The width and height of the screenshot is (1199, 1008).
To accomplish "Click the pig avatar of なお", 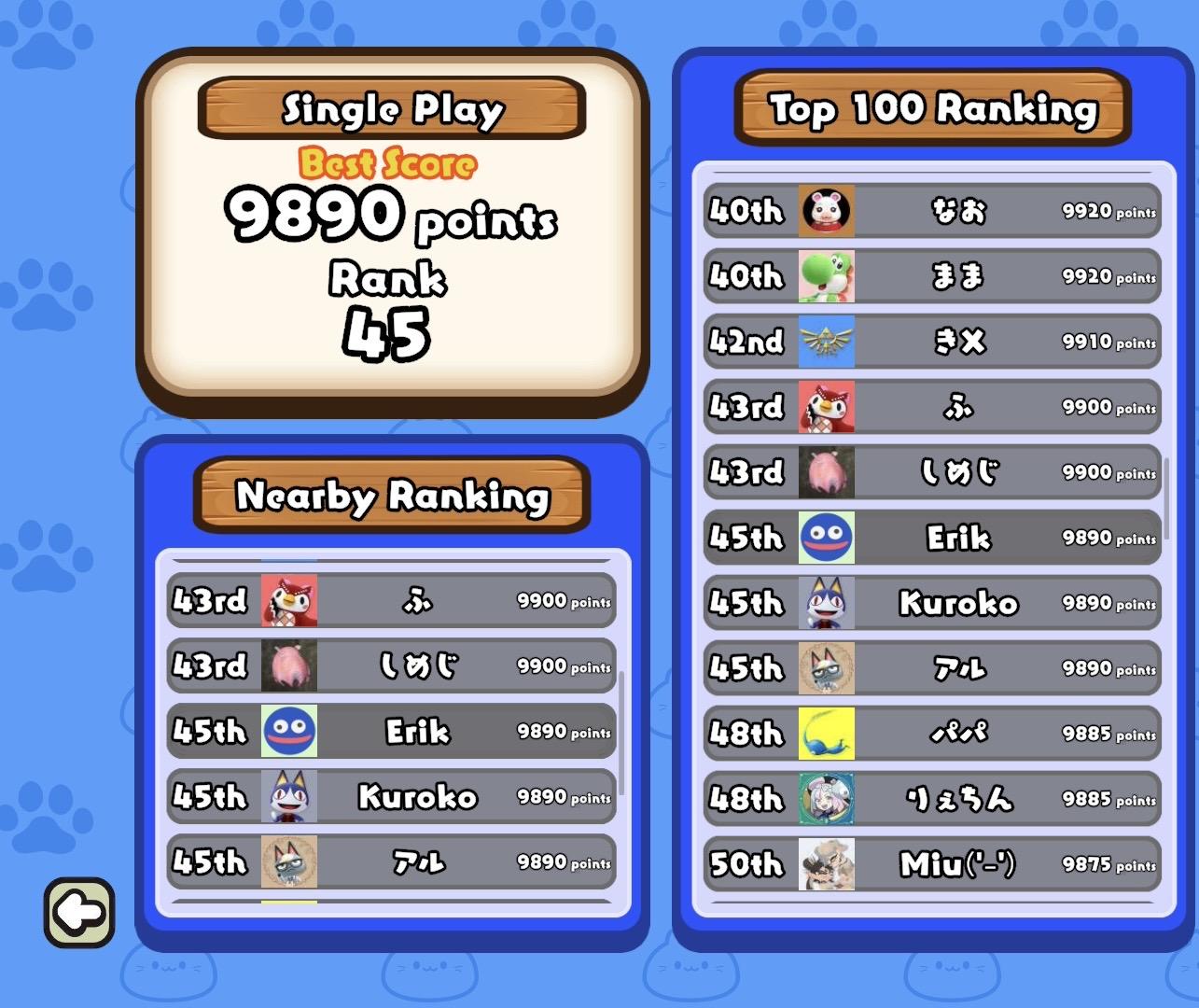I will tap(826, 211).
